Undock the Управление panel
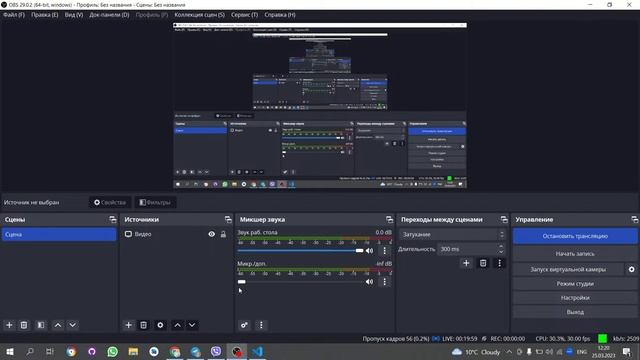The image size is (640, 360). click(x=635, y=220)
